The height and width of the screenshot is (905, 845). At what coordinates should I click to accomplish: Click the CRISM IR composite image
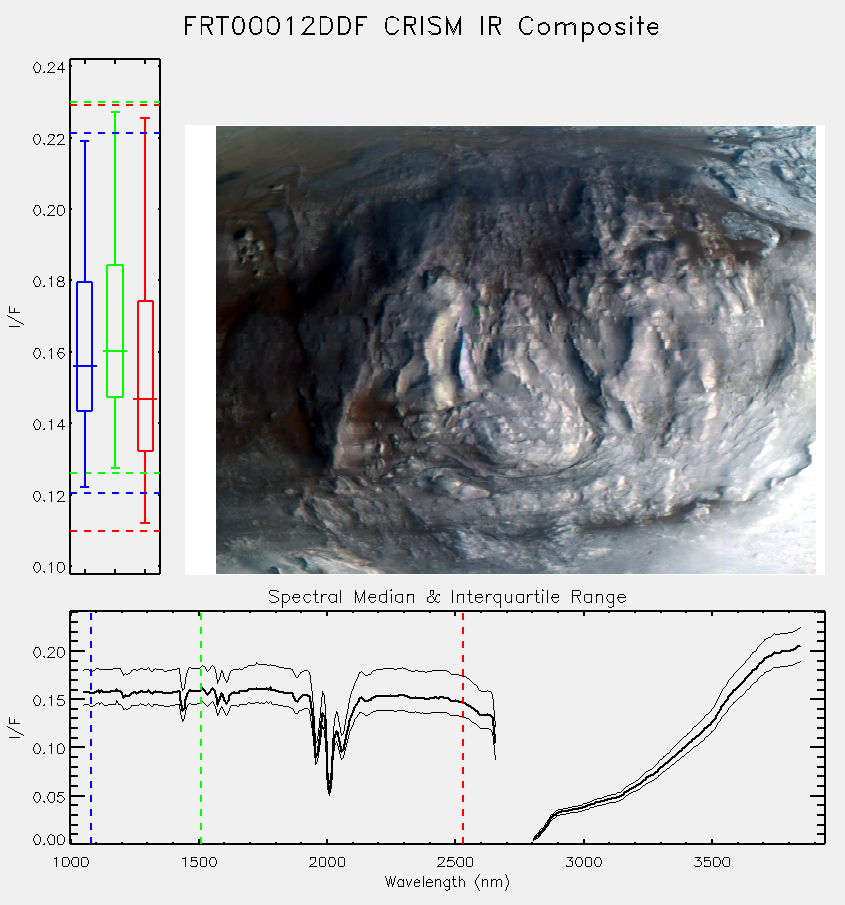pyautogui.click(x=515, y=350)
